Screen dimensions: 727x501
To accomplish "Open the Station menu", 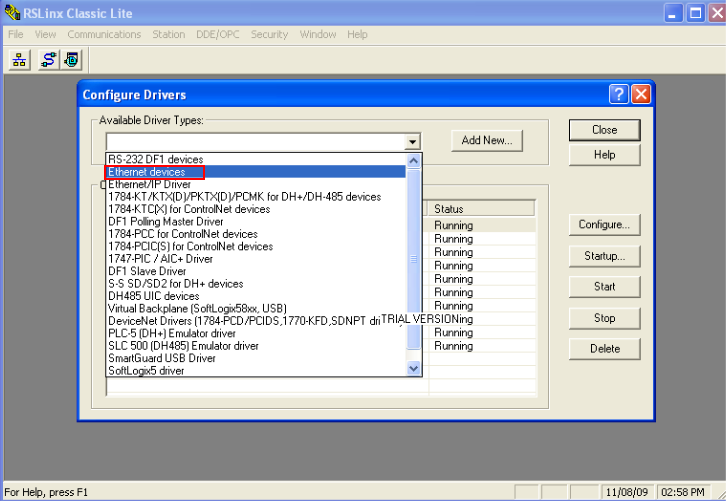I will click(x=169, y=34).
